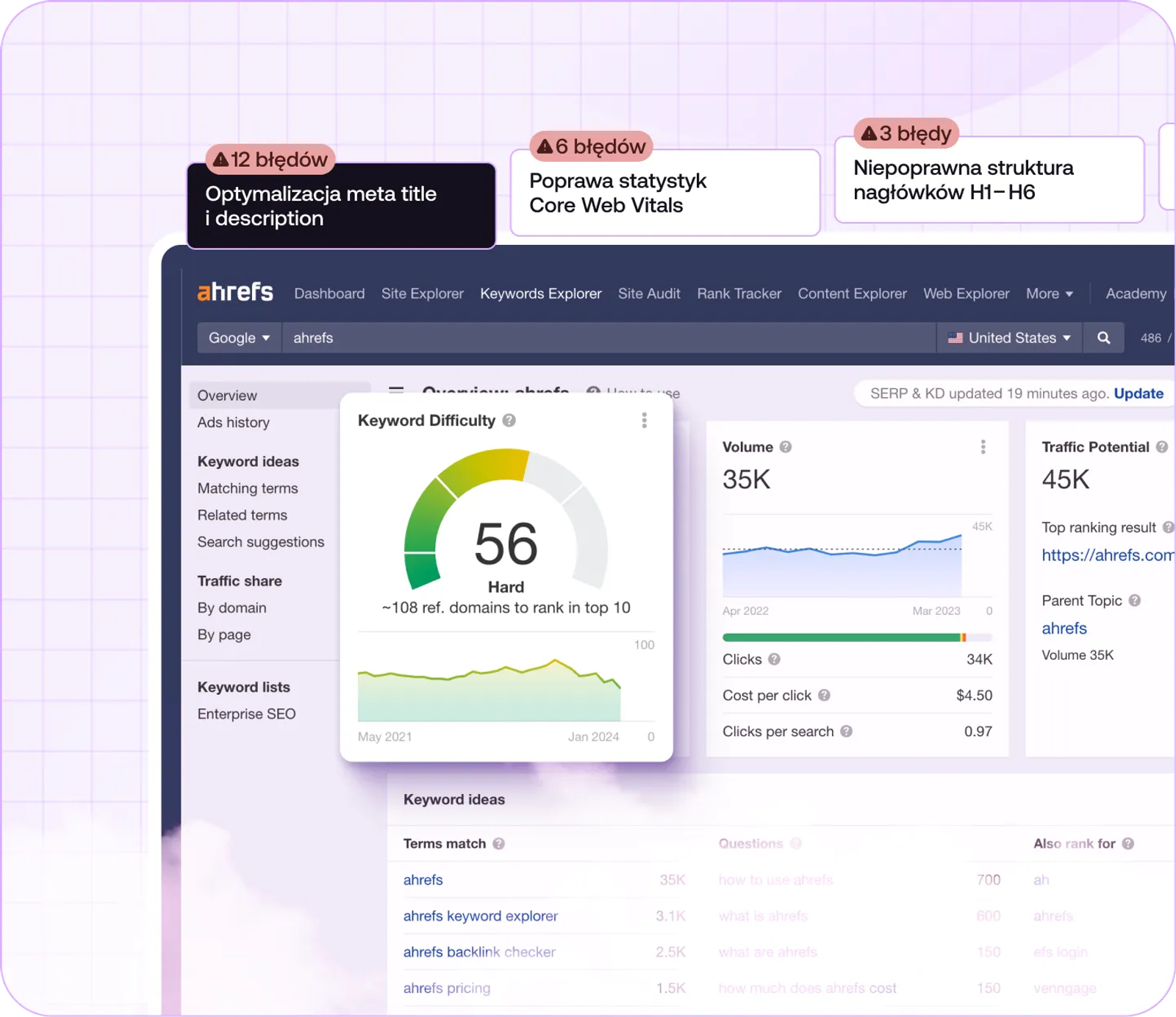Click help icon beside Parent Topic

(1135, 601)
